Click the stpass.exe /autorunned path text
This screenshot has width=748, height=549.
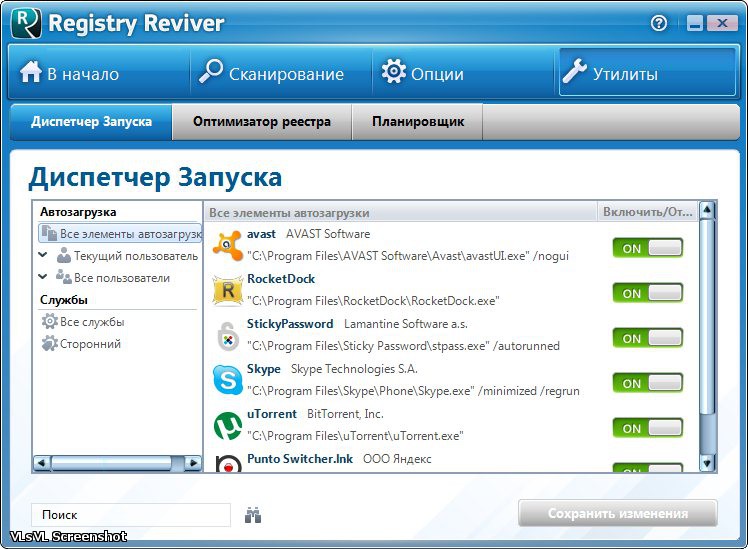403,346
